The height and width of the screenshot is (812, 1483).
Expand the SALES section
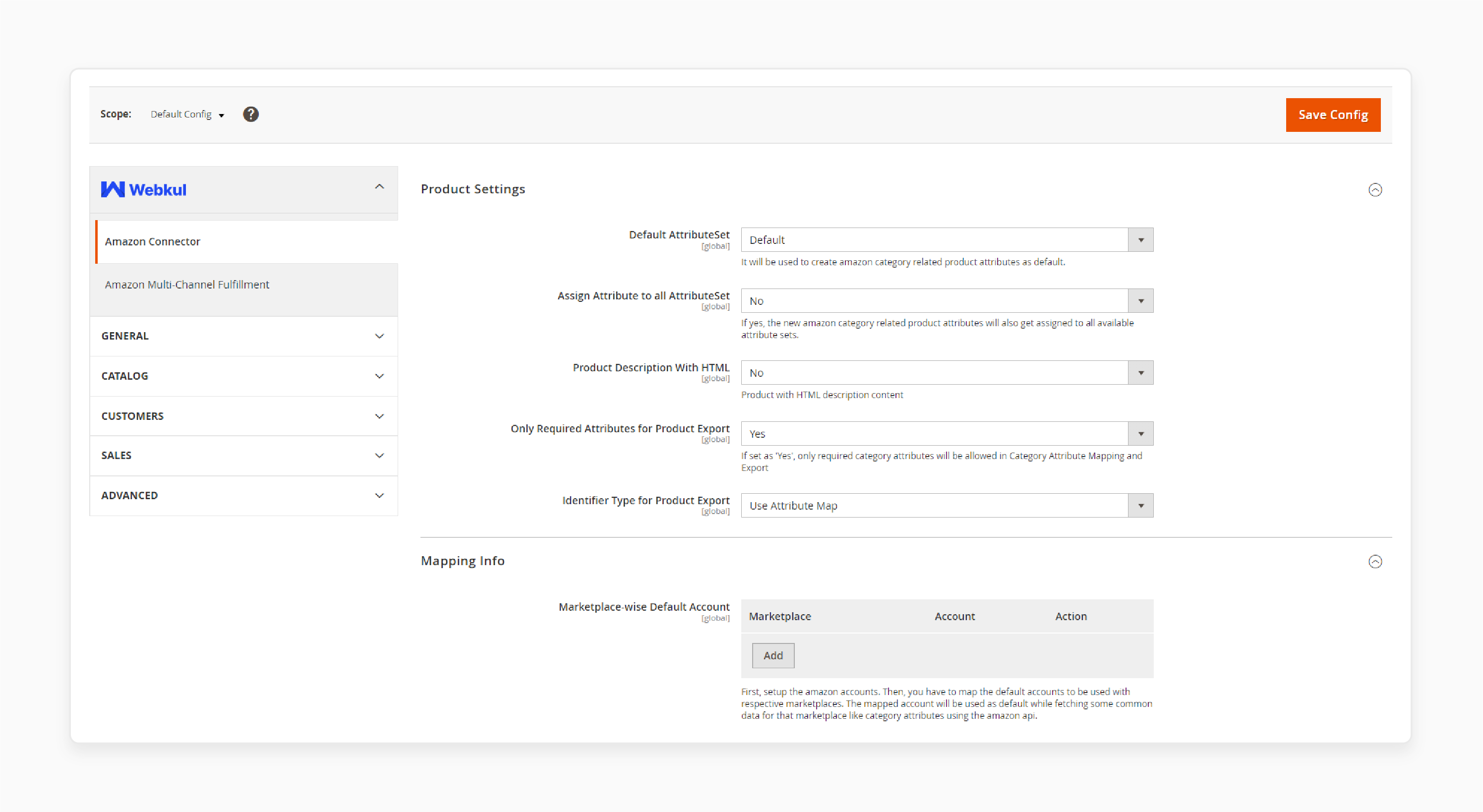pos(243,456)
